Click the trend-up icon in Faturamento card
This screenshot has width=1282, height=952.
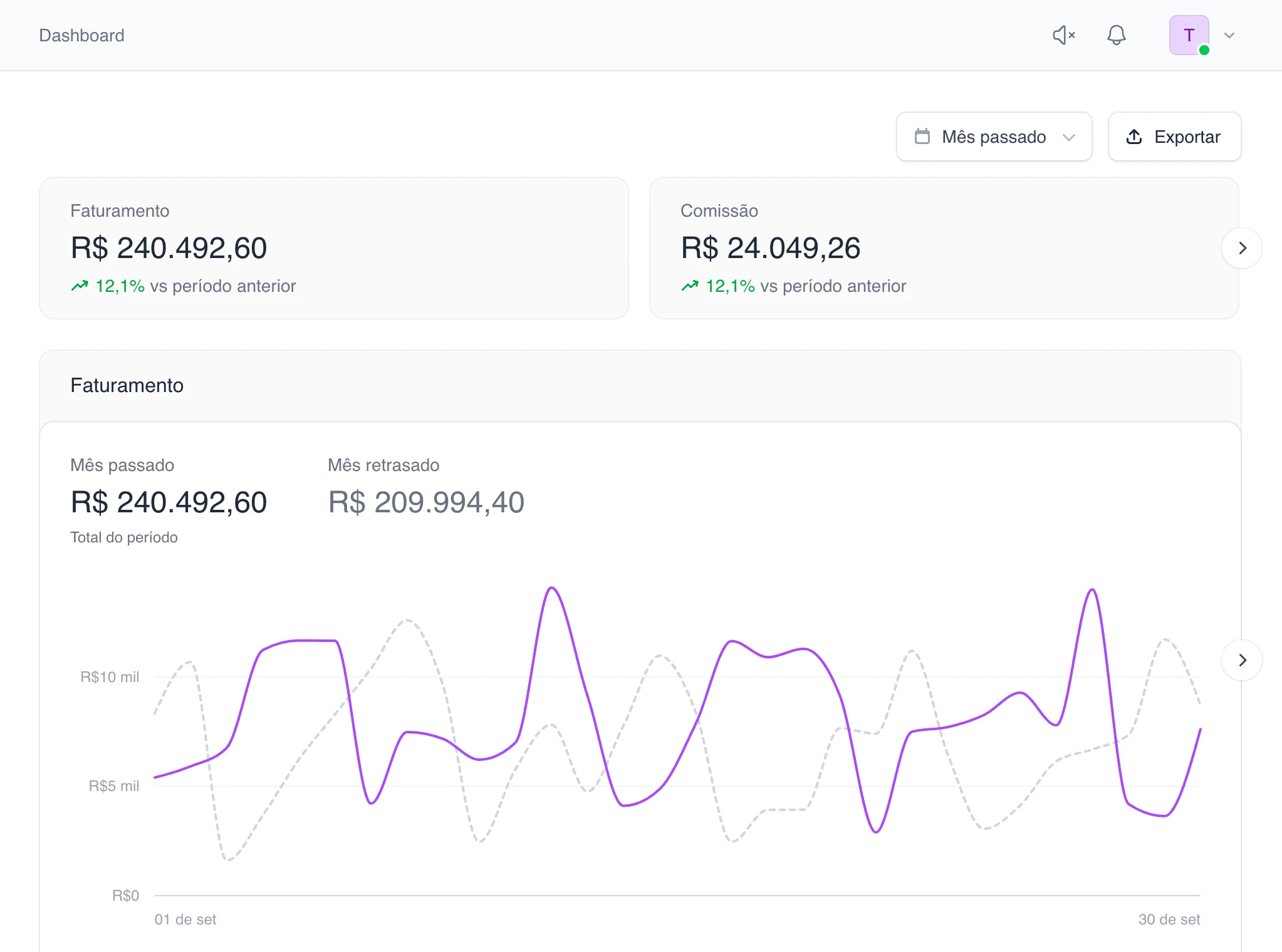coord(80,286)
